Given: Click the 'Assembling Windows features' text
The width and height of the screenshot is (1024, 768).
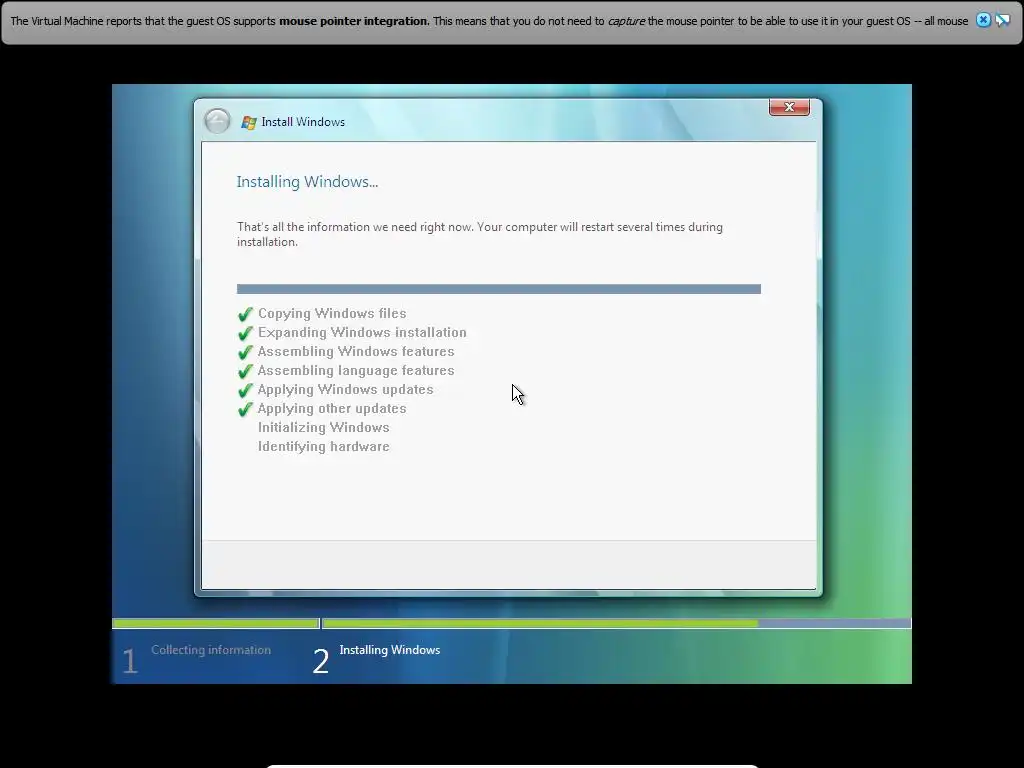Looking at the screenshot, I should [356, 351].
